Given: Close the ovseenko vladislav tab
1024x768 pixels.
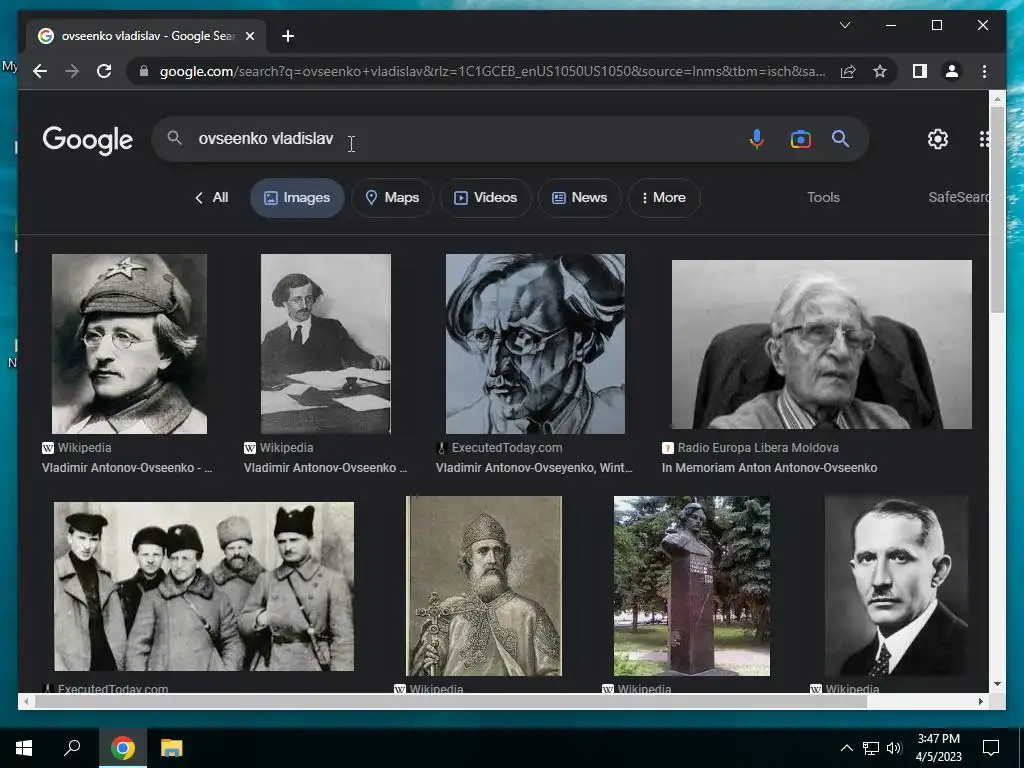Looking at the screenshot, I should pyautogui.click(x=249, y=36).
